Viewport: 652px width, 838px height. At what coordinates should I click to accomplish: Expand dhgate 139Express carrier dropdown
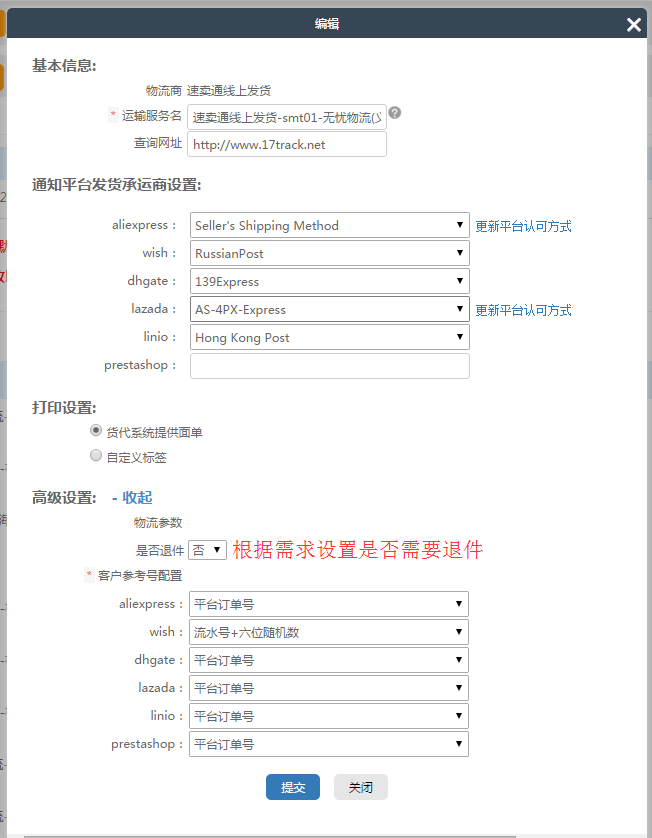[329, 282]
